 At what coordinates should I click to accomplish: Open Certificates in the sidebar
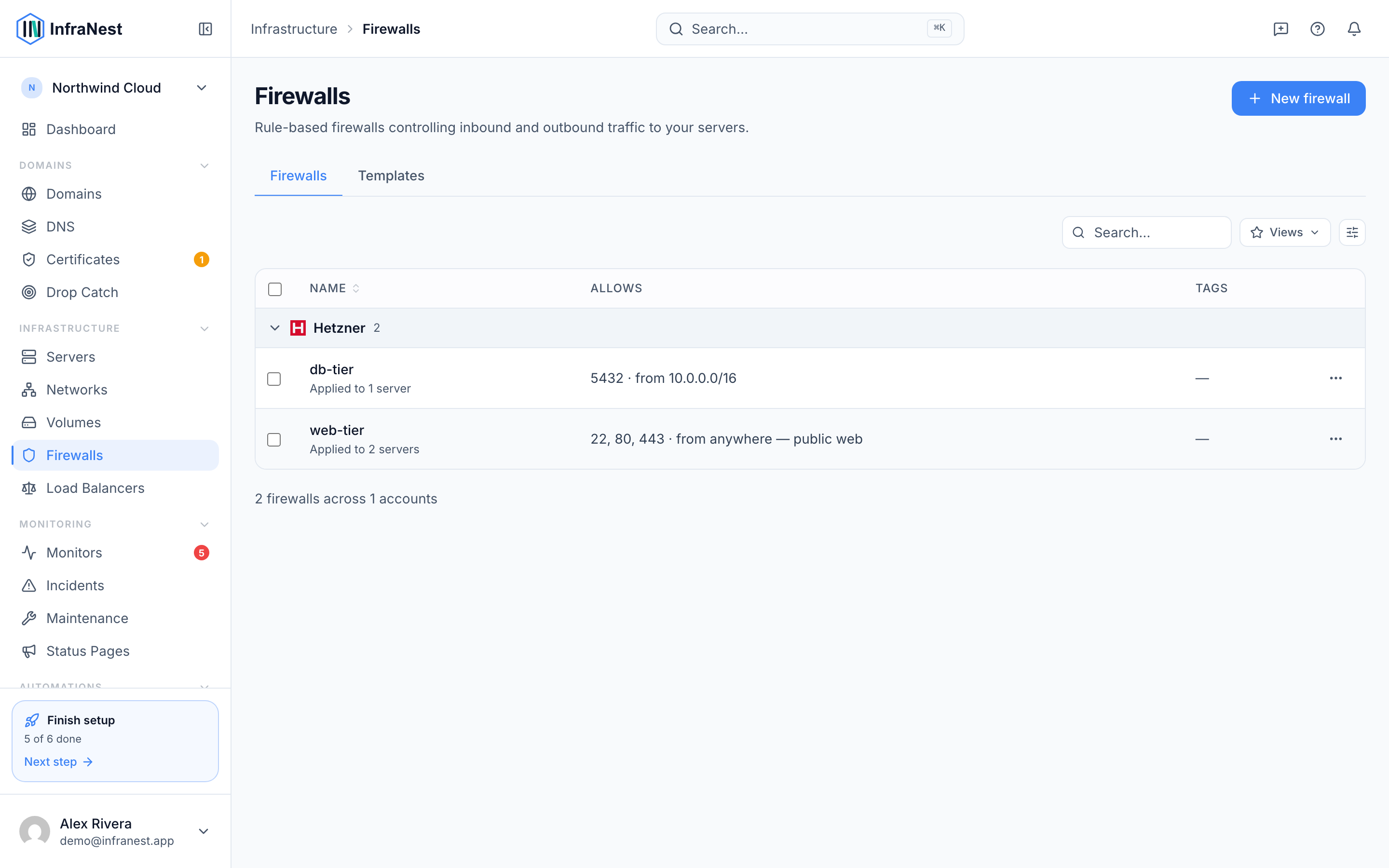pos(115,259)
